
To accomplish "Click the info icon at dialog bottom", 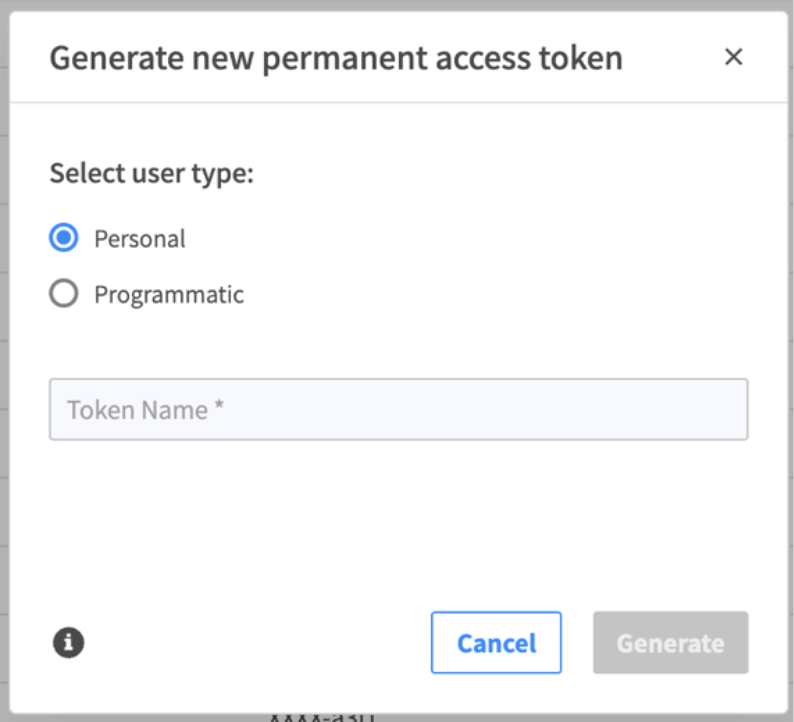I will pos(68,642).
